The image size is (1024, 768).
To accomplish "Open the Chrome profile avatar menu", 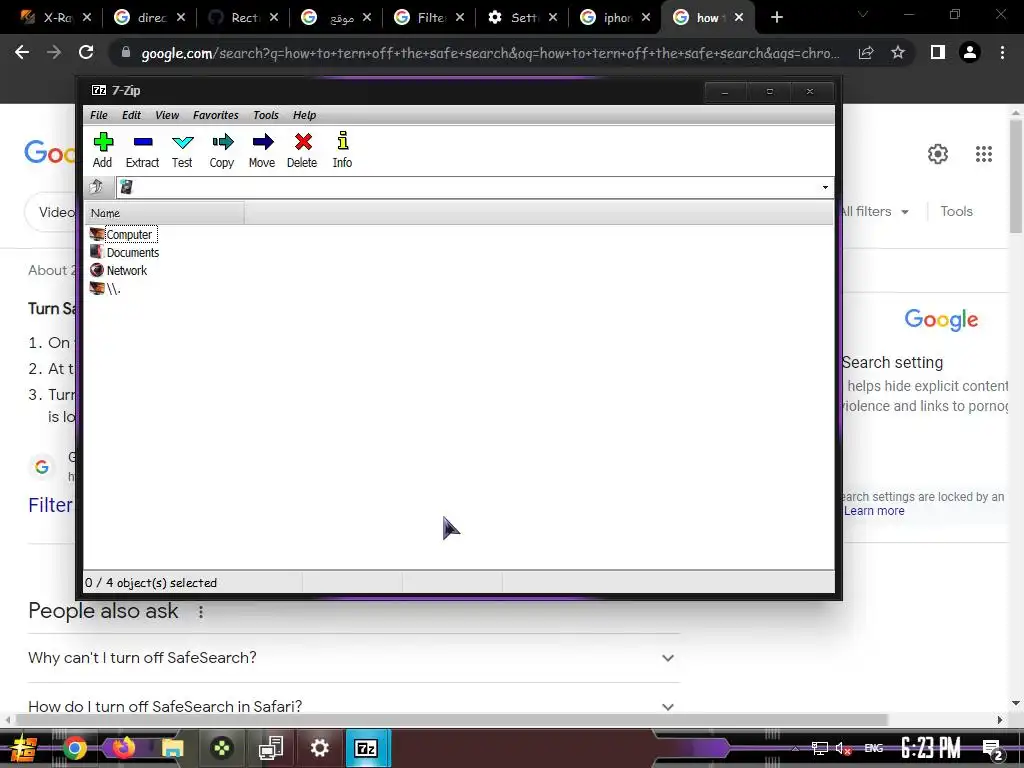I will [970, 52].
